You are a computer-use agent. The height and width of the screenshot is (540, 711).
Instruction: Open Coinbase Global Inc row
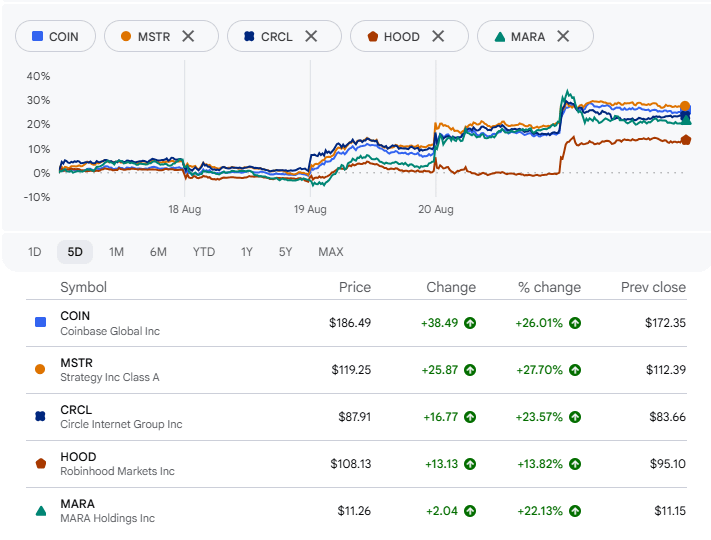click(356, 323)
